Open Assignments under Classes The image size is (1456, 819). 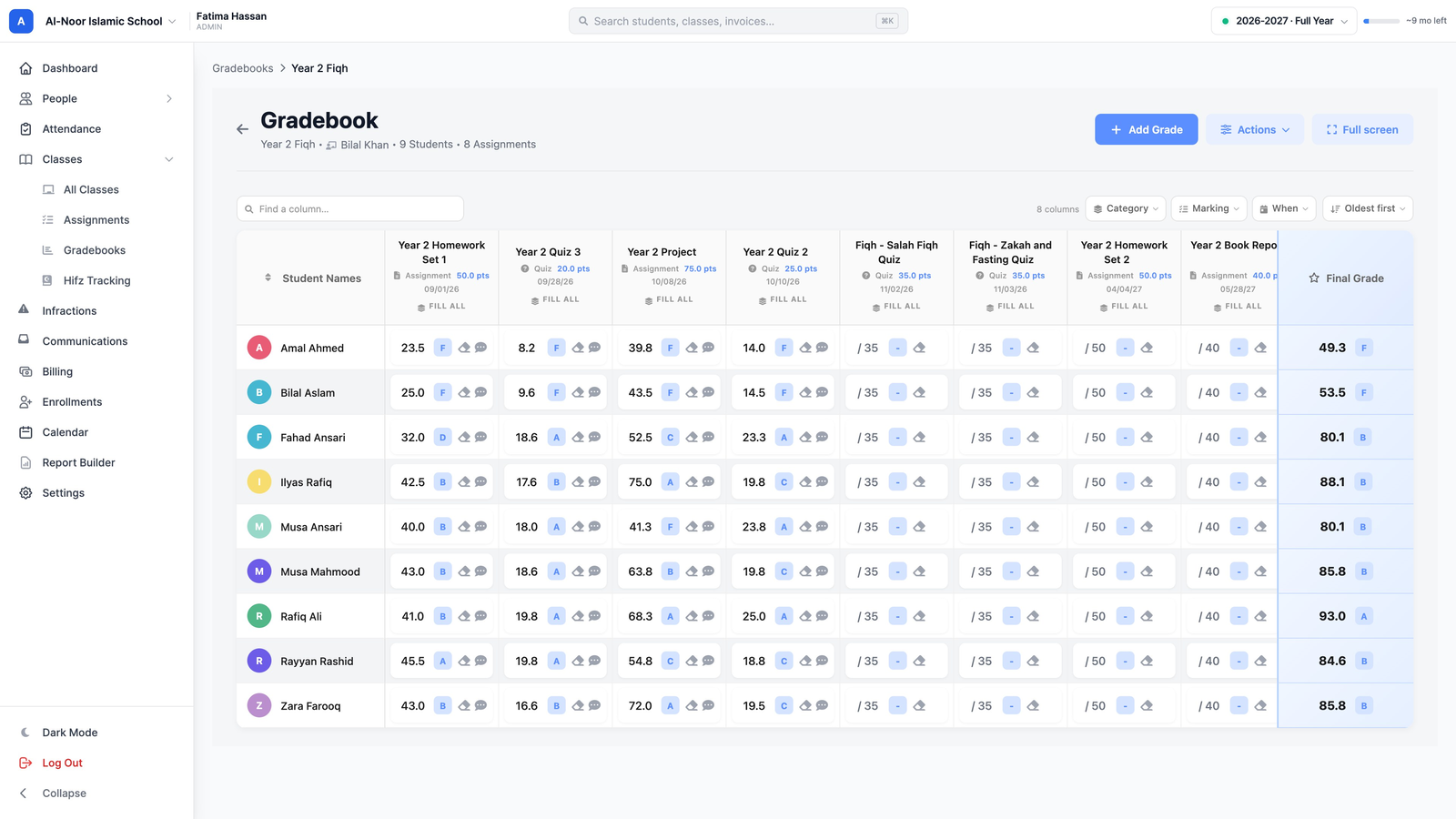click(96, 220)
